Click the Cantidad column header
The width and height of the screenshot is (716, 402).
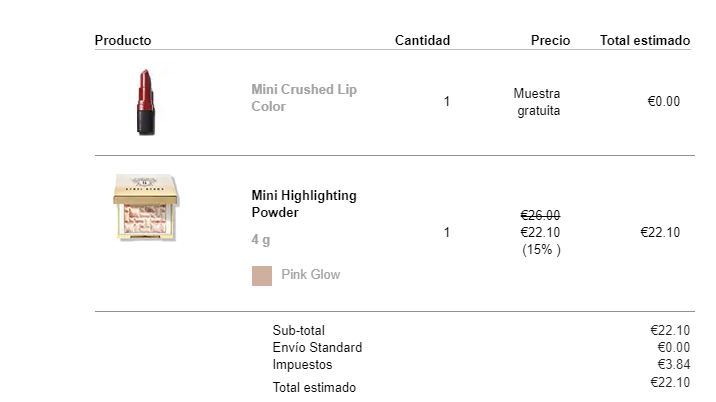click(422, 40)
